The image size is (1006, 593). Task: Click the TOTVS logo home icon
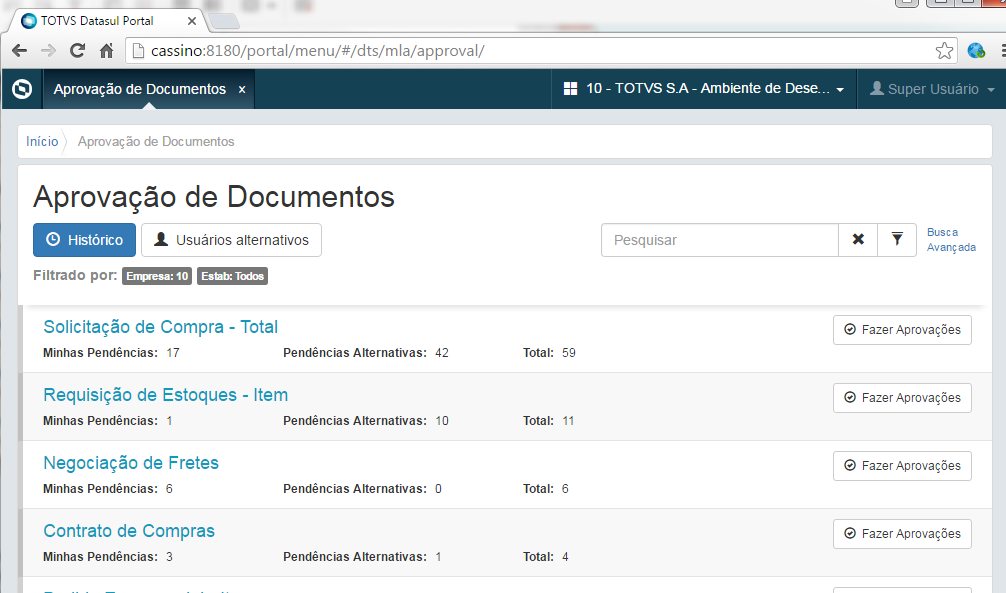pyautogui.click(x=22, y=89)
